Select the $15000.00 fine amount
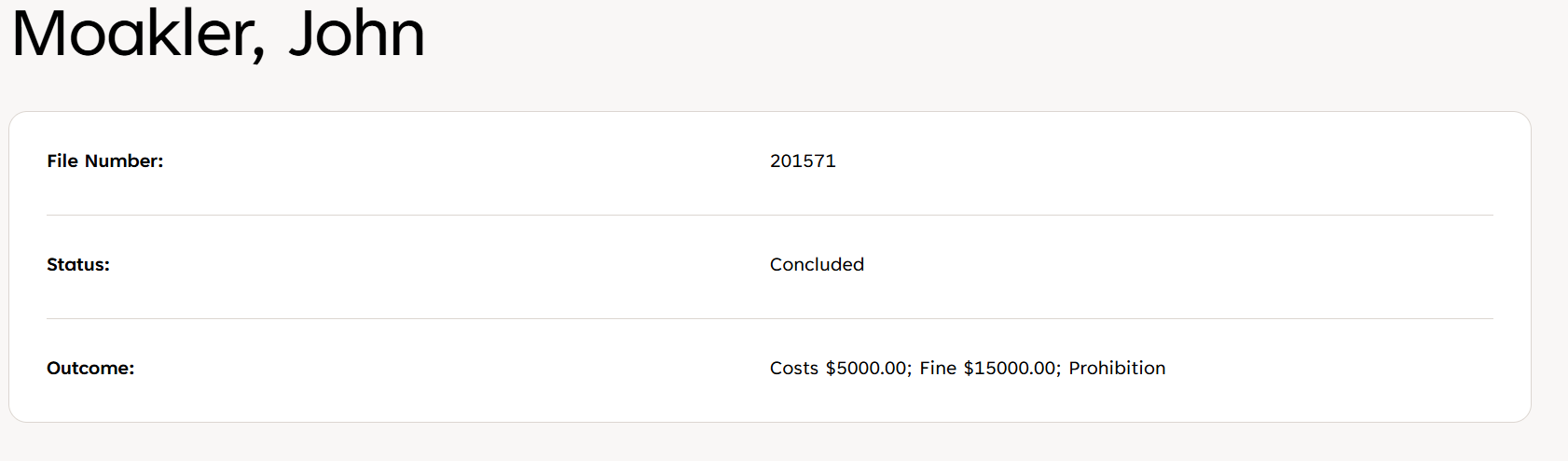This screenshot has height=461, width=1568. pos(1011,368)
